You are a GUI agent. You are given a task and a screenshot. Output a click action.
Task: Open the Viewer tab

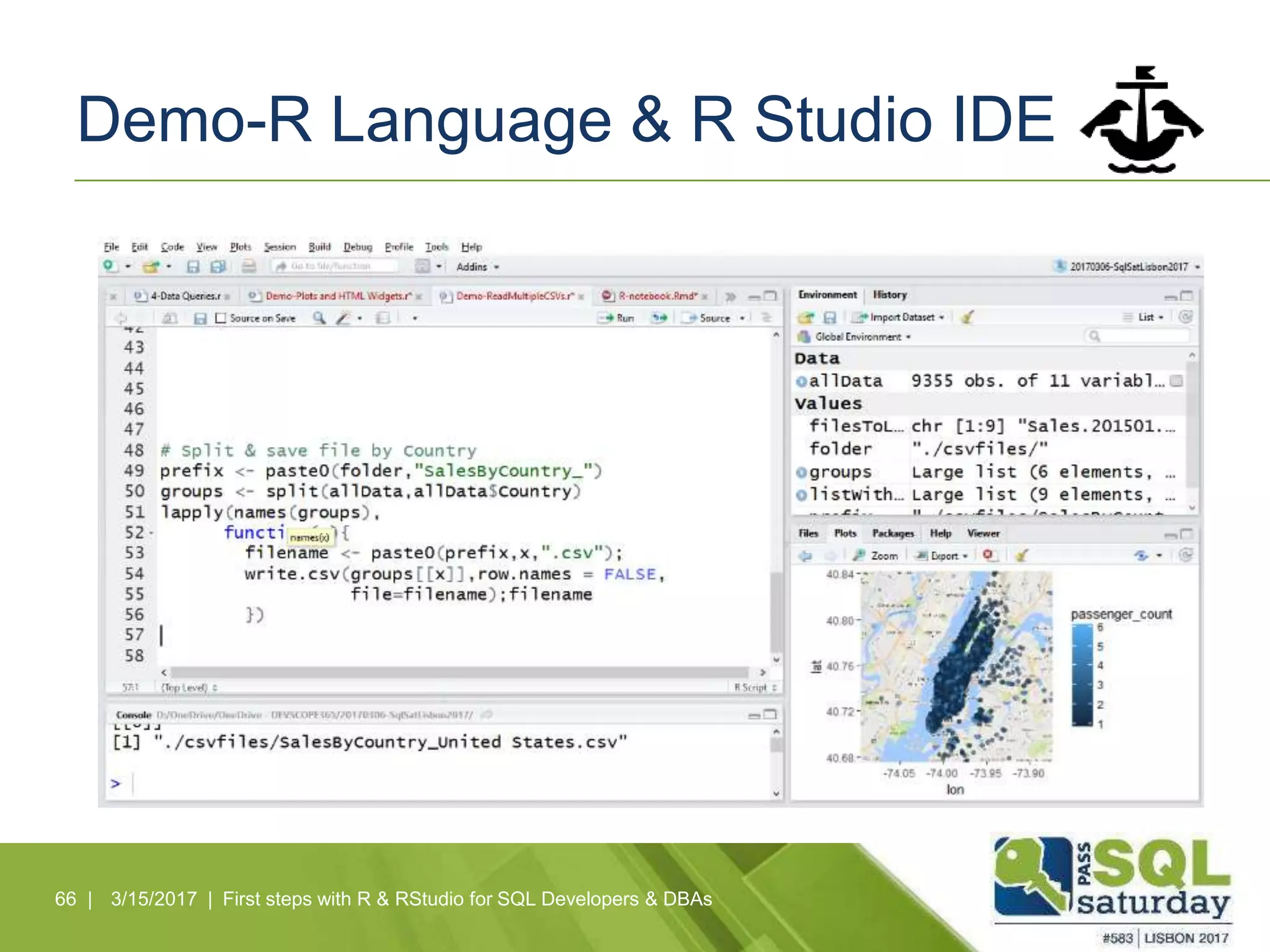point(984,534)
